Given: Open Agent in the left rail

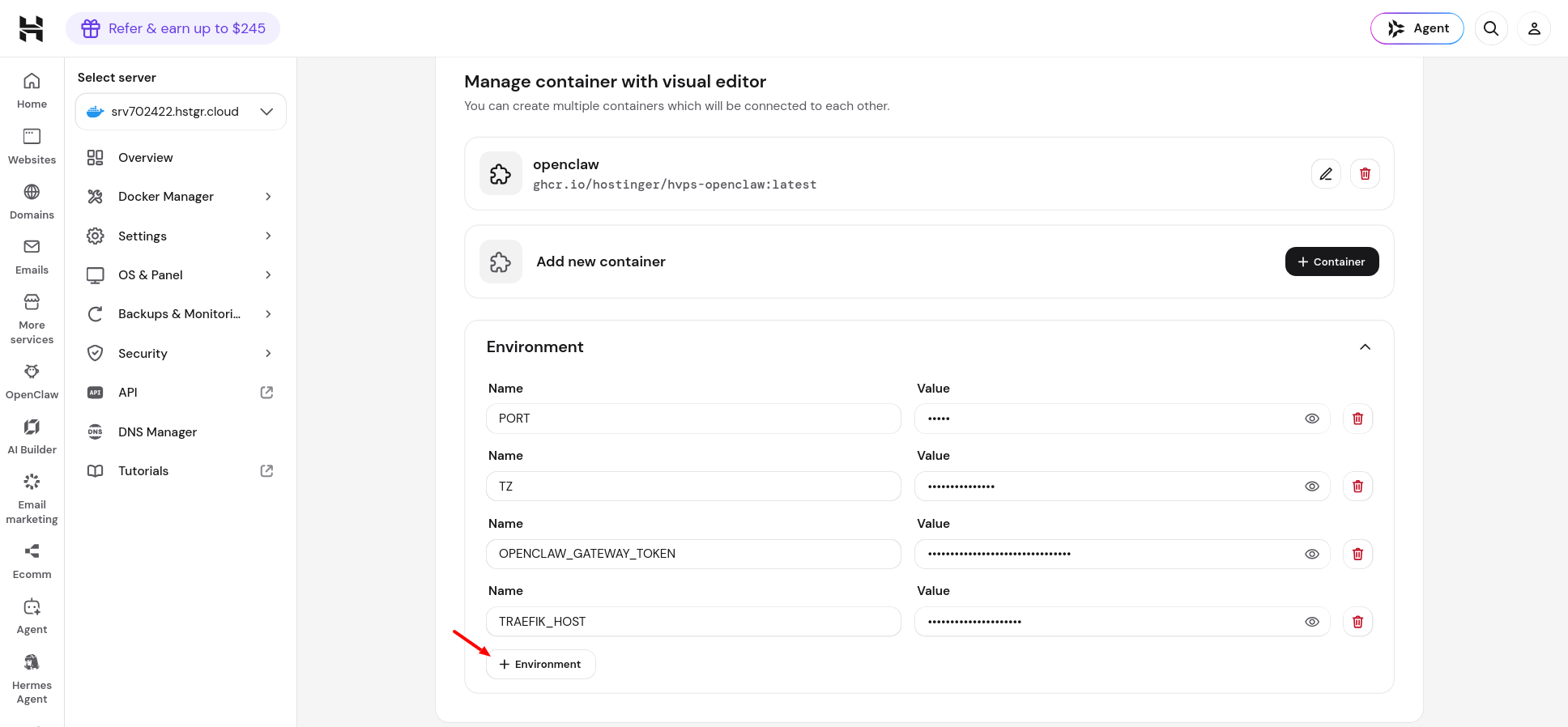Looking at the screenshot, I should click(32, 616).
